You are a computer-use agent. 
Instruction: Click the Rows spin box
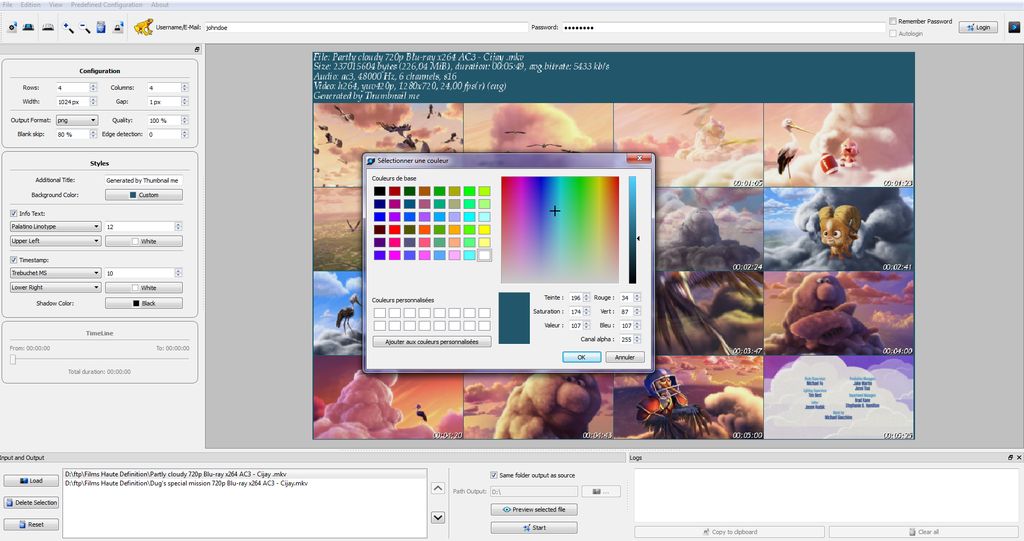pyautogui.click(x=76, y=88)
